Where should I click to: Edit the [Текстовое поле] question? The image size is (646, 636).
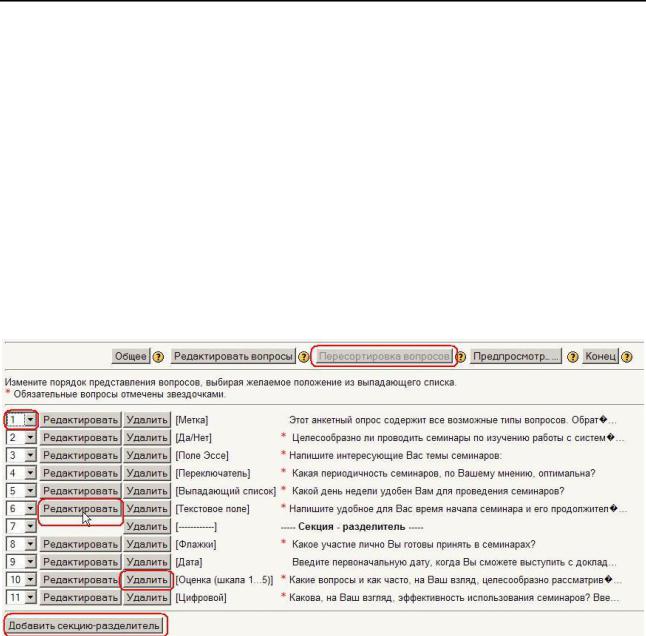click(x=80, y=508)
